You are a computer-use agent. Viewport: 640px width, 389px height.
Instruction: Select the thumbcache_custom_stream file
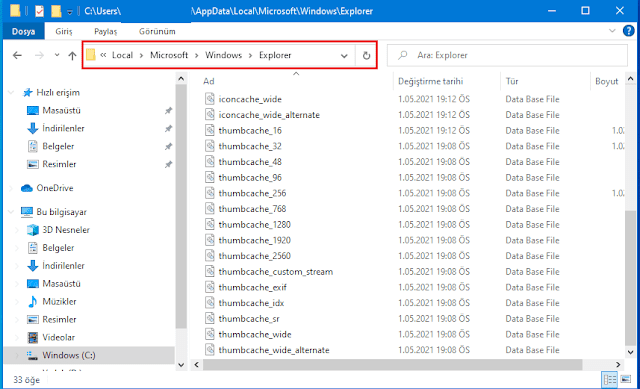tap(276, 272)
